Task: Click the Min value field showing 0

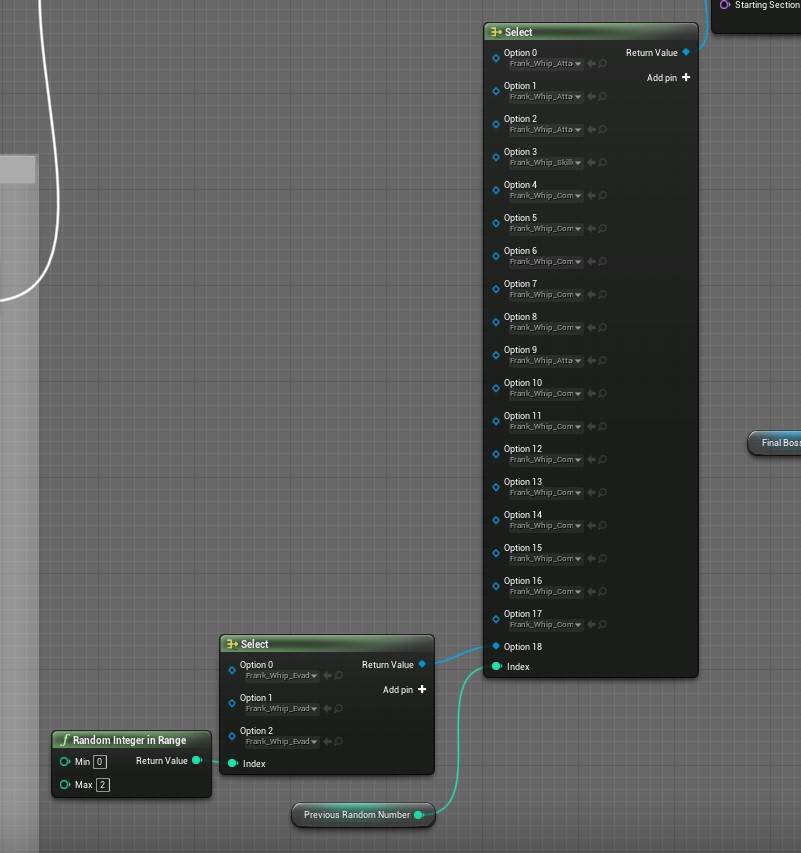Action: 100,762
